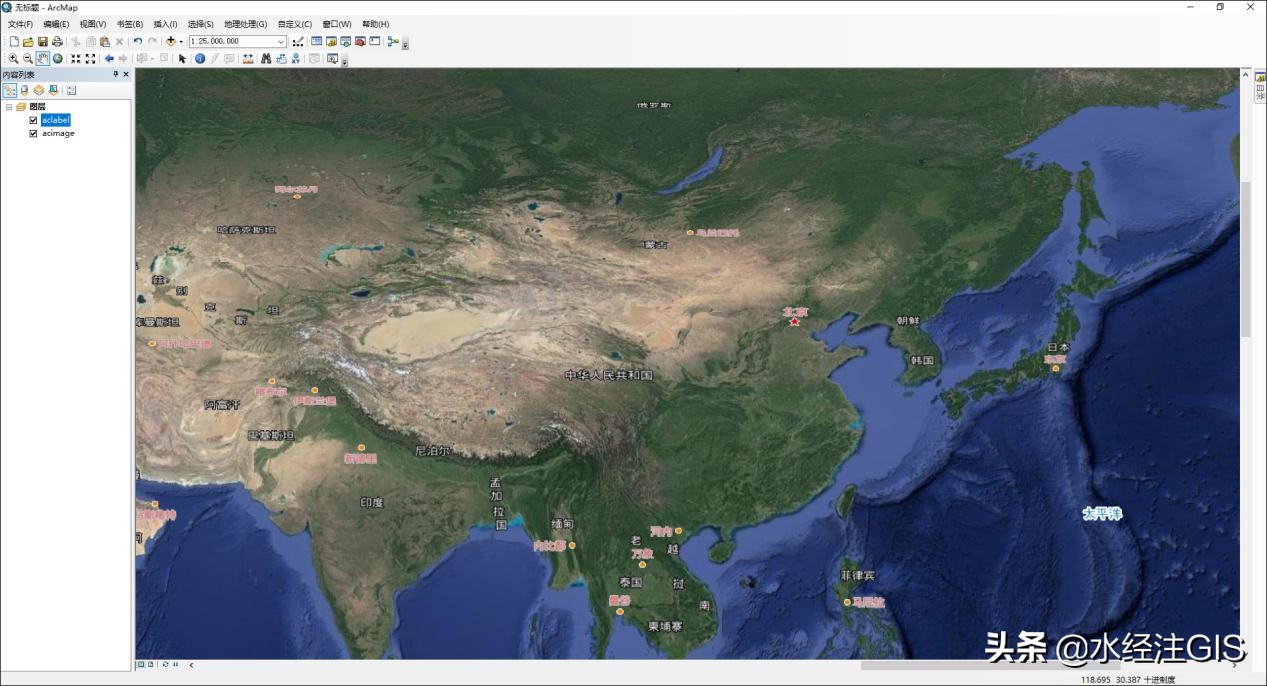Switch table of contents to List By Source
Viewport: 1267px width, 686px height.
tap(22, 90)
